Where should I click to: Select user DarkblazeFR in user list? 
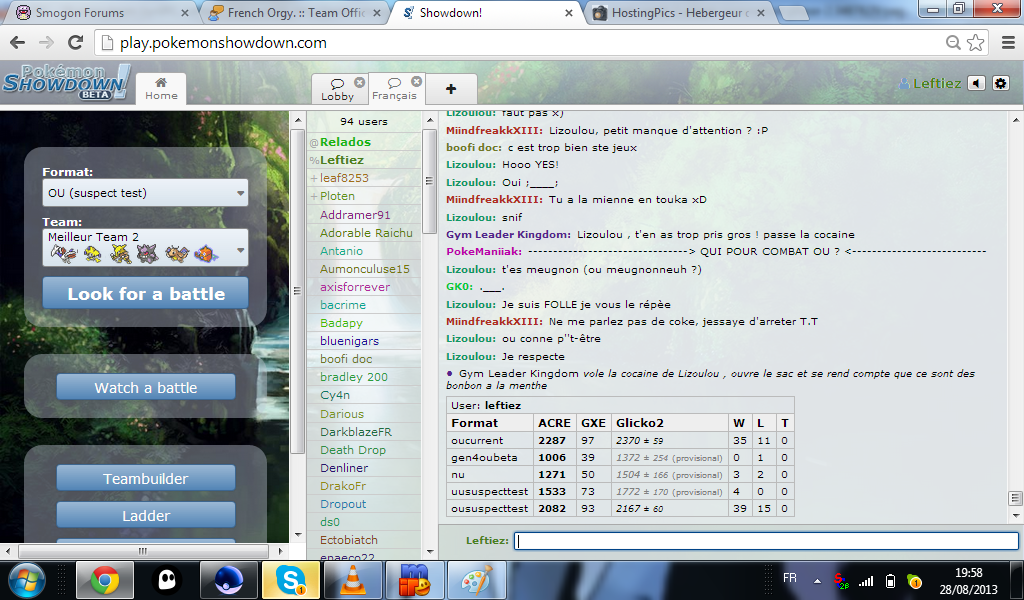click(x=355, y=432)
